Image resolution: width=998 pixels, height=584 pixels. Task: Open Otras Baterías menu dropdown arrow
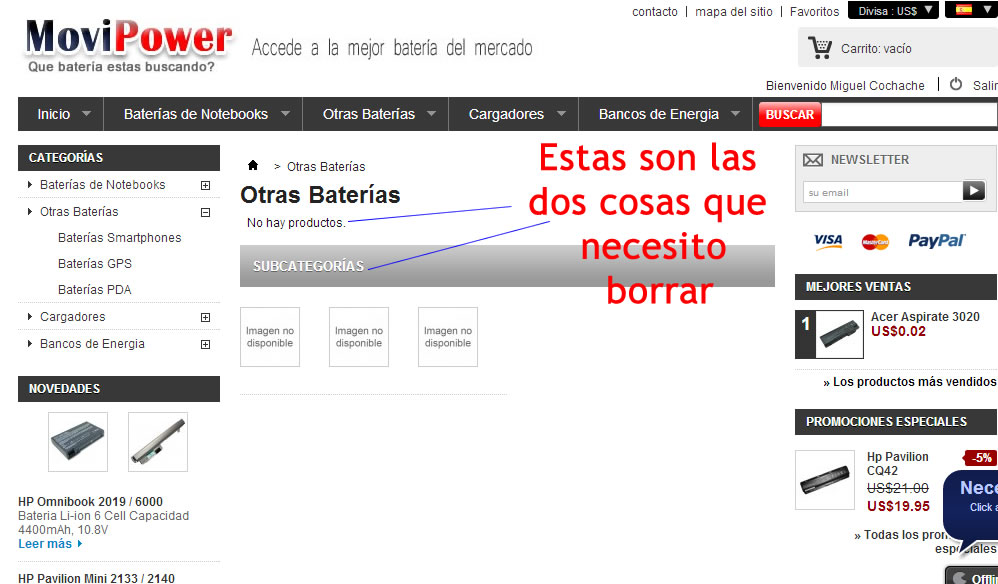coord(432,114)
